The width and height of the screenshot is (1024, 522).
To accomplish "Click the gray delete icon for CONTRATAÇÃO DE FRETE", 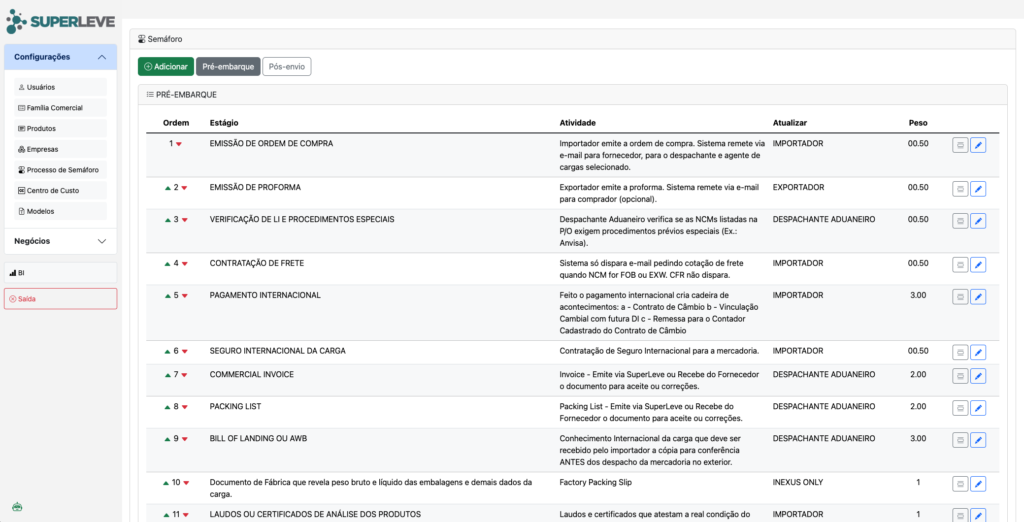I will pyautogui.click(x=959, y=265).
